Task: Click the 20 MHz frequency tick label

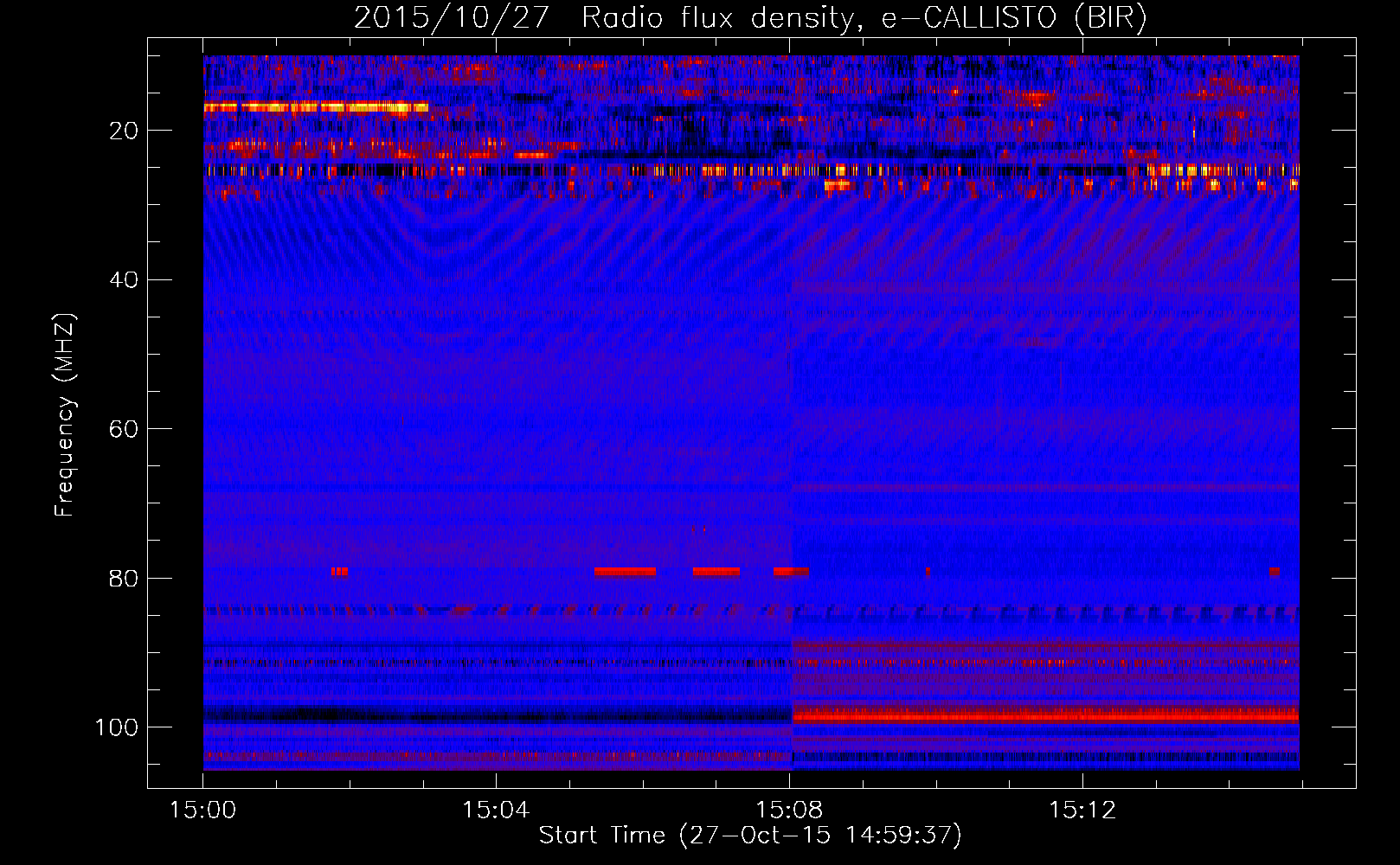Action: 124,131
